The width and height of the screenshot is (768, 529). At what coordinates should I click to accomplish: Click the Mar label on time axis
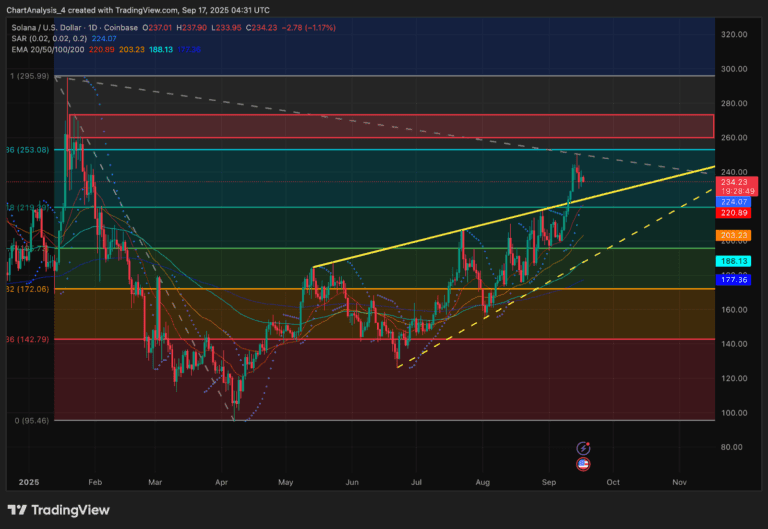click(x=155, y=482)
